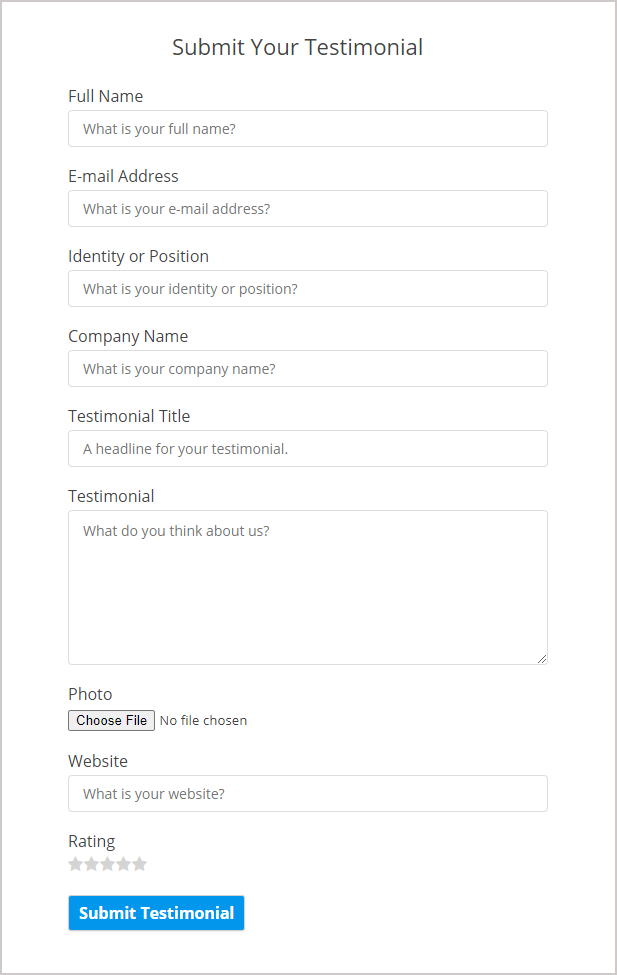
Task: Focus the Testimonial Title field
Action: click(x=307, y=449)
